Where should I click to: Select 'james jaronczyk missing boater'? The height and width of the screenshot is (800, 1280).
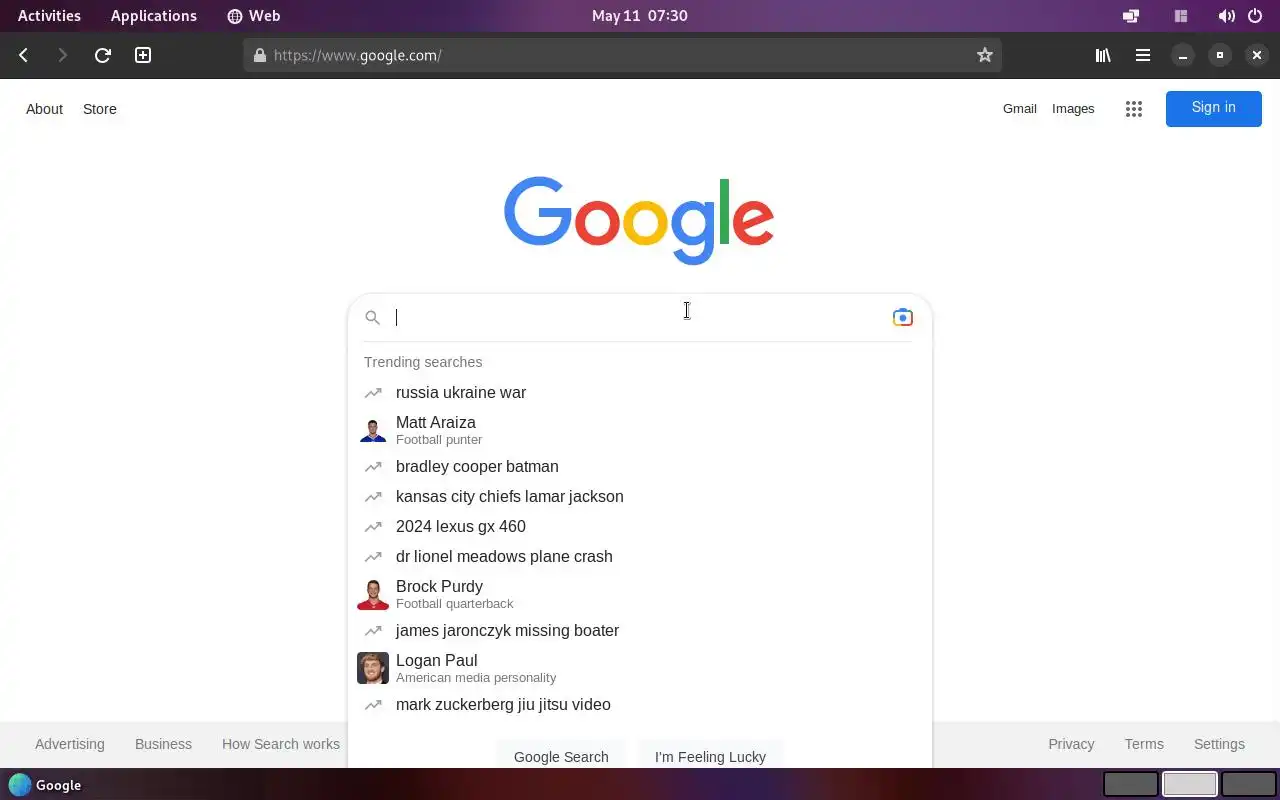pos(640,631)
